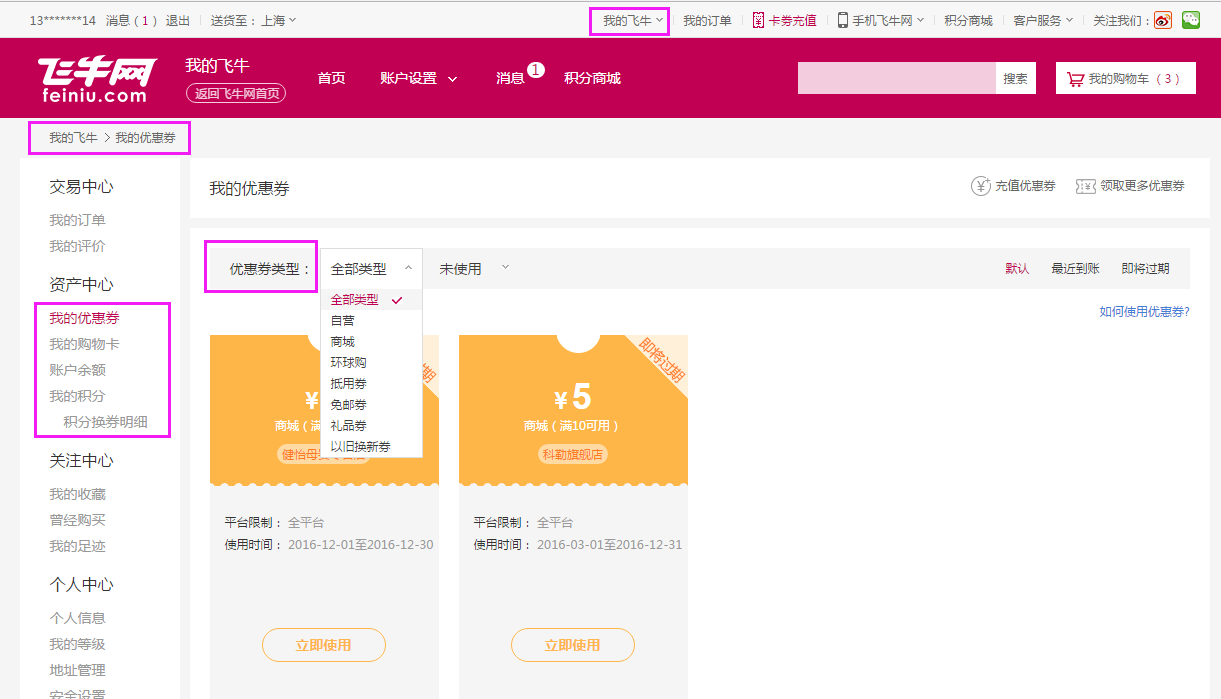Click 使用时间 2016-12-01至2016-12-30 text

pyautogui.click(x=329, y=545)
